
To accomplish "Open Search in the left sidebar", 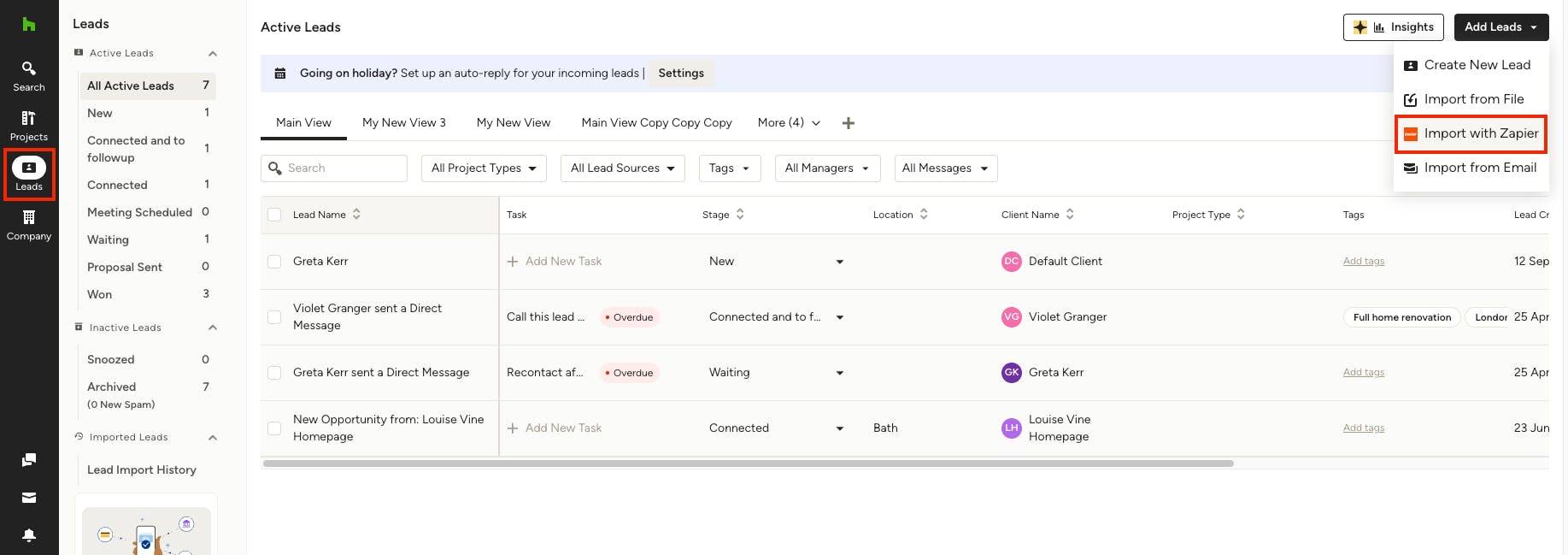I will (28, 75).
